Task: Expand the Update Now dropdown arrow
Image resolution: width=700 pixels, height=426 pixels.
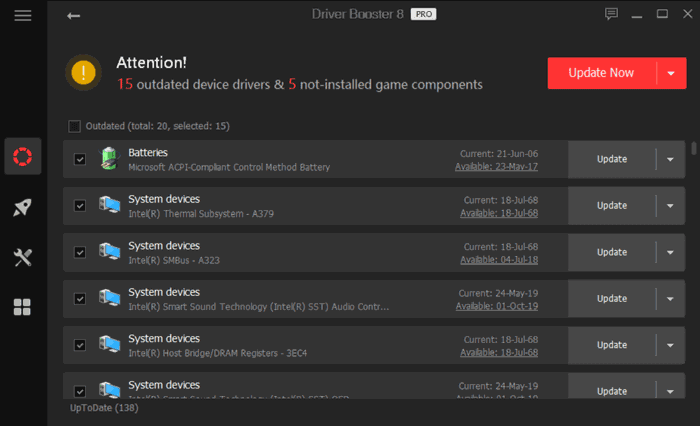Action: [671, 73]
